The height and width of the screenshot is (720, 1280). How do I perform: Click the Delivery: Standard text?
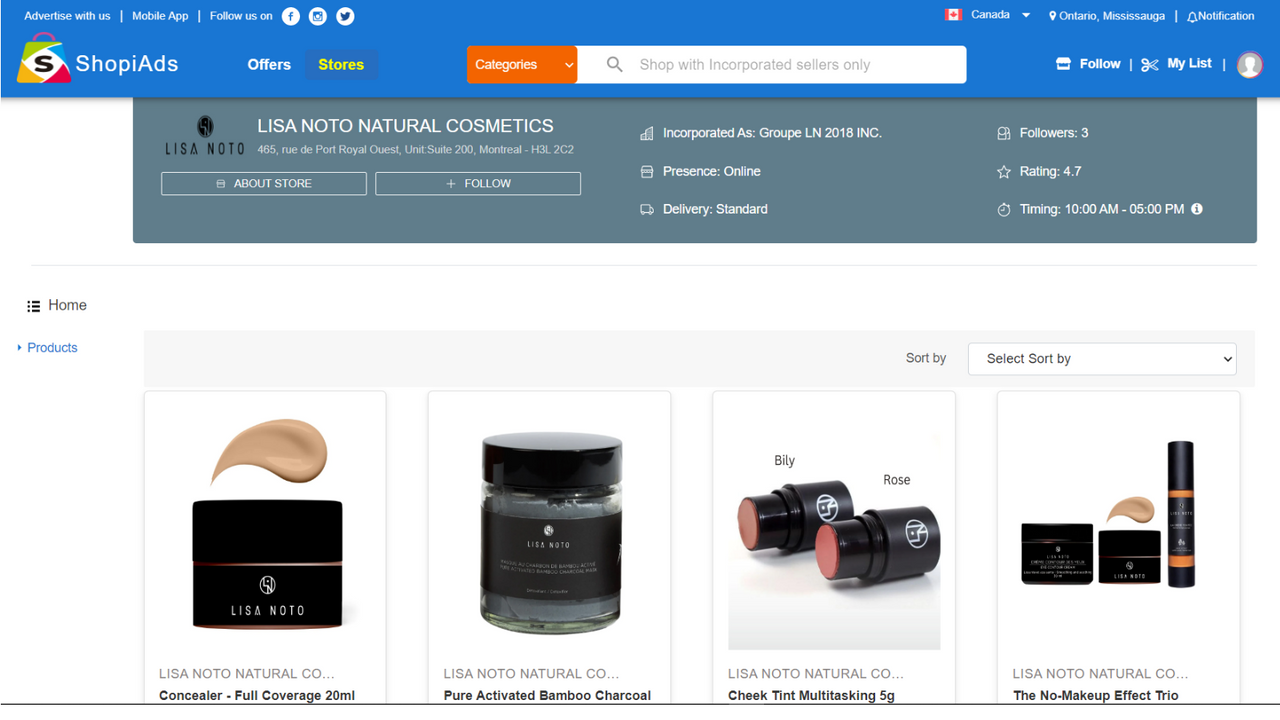coord(715,210)
